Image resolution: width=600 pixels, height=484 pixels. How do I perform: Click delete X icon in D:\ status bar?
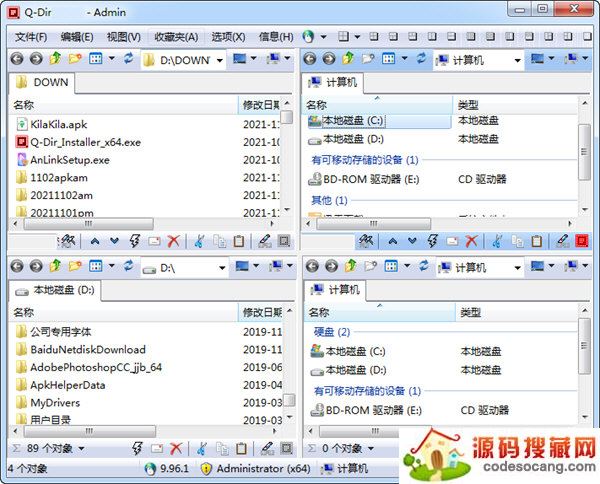pyautogui.click(x=176, y=448)
